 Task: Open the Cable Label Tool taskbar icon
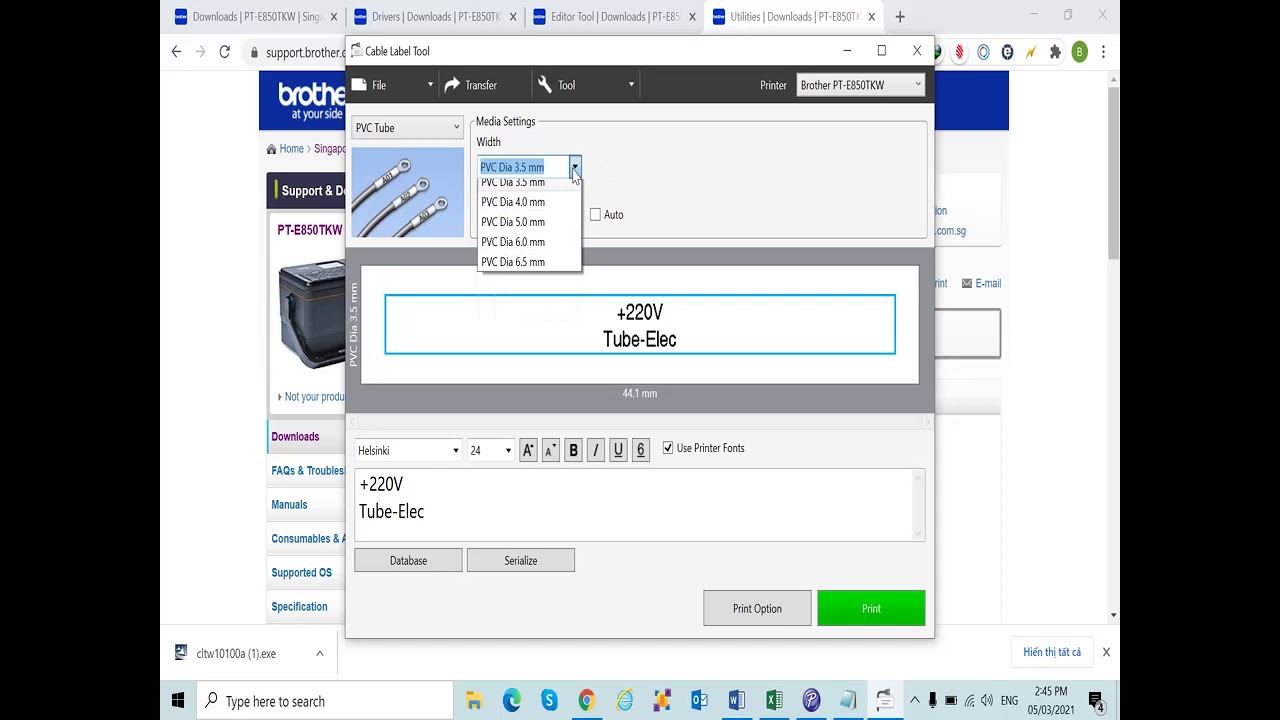(x=884, y=701)
